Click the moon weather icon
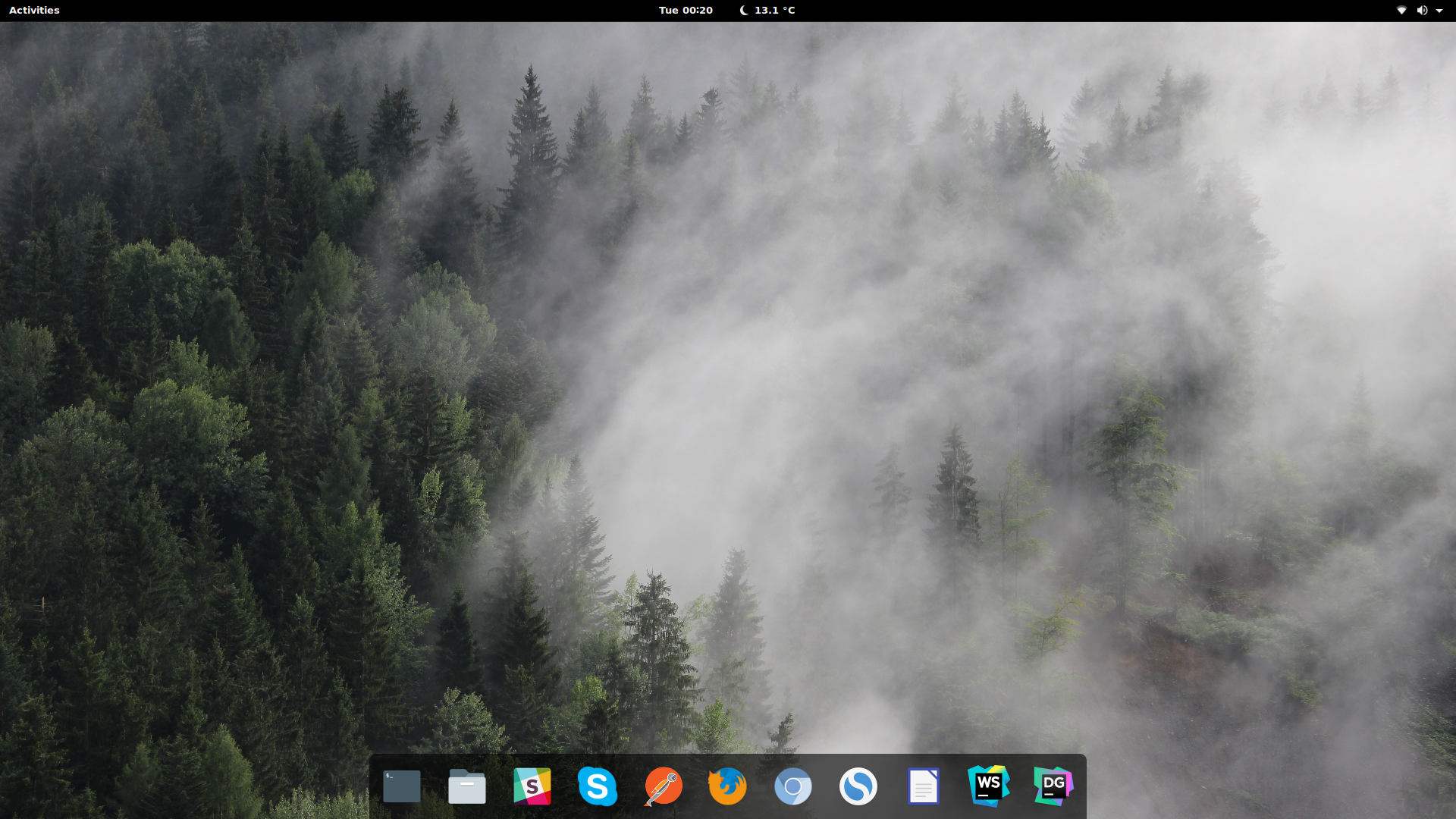 (x=744, y=10)
